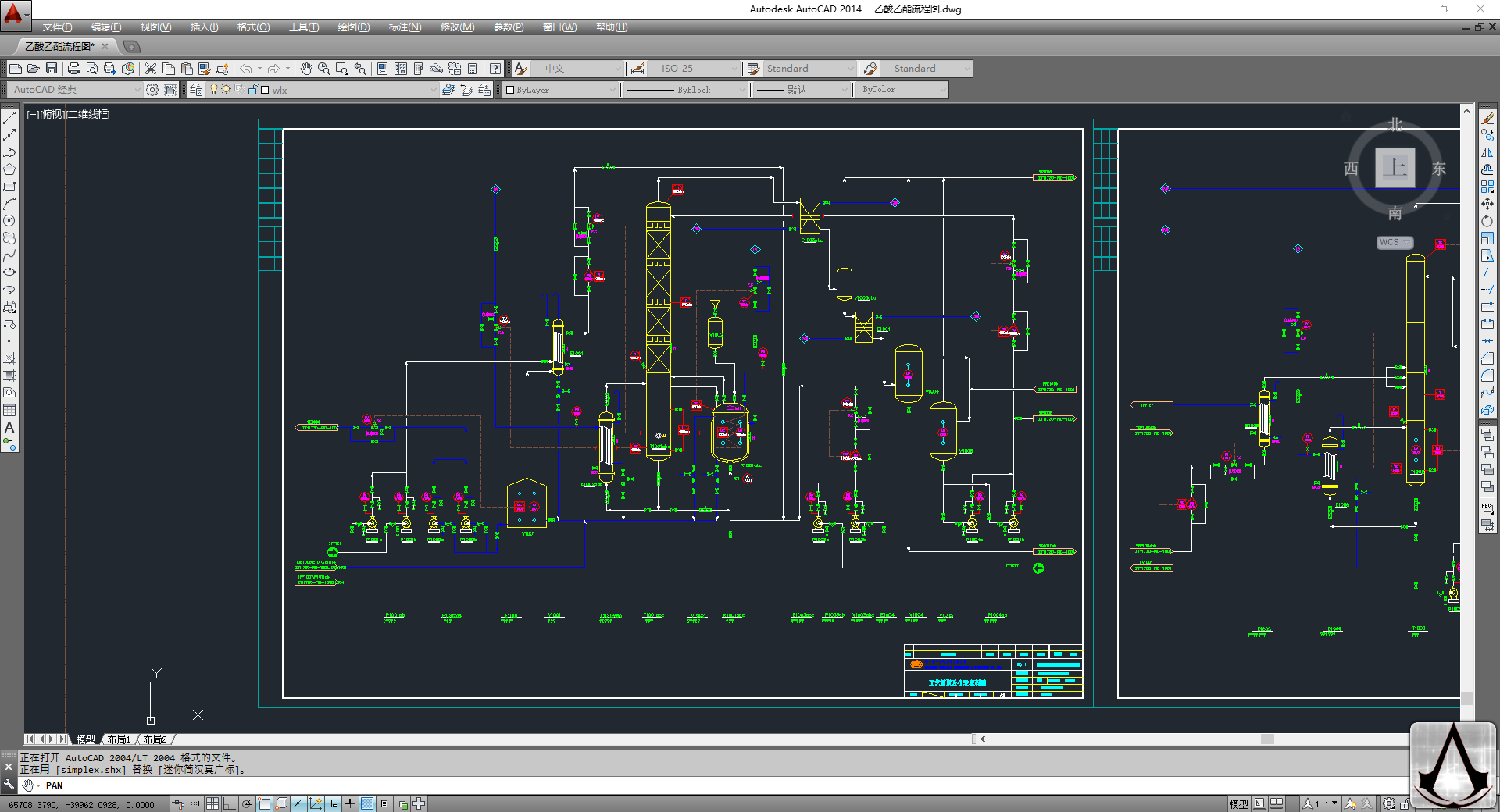Click the Save floppy disk icon
The image size is (1500, 812).
point(52,69)
